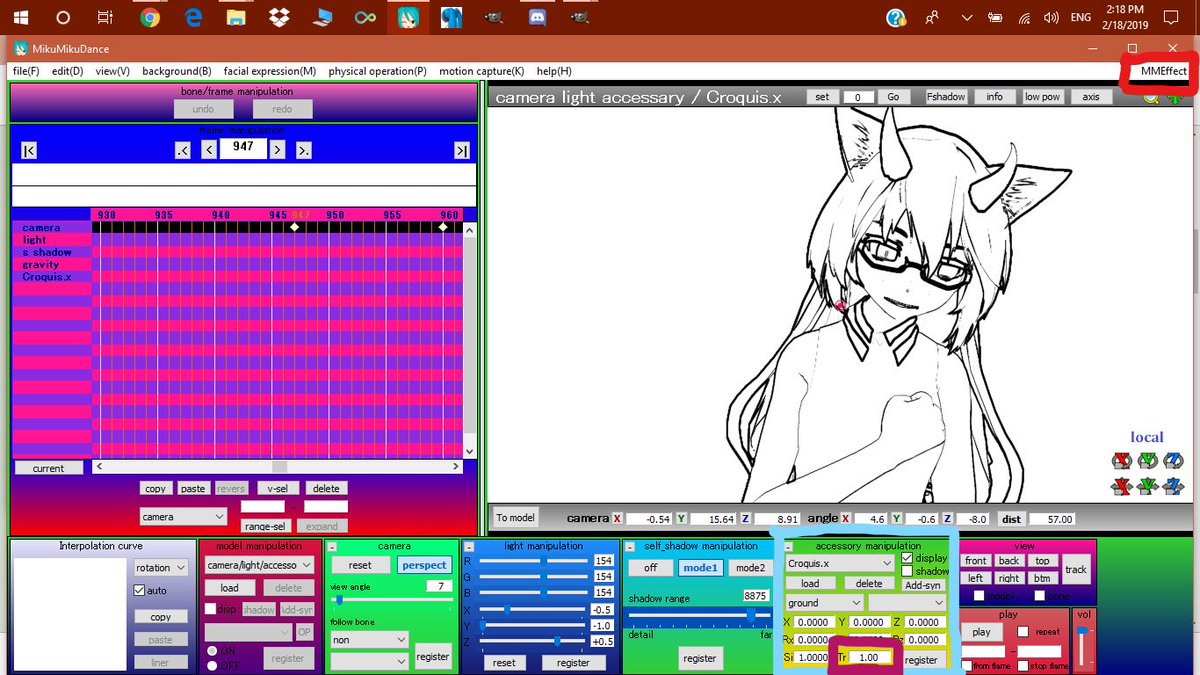Open Discord from the taskbar

pyautogui.click(x=537, y=18)
